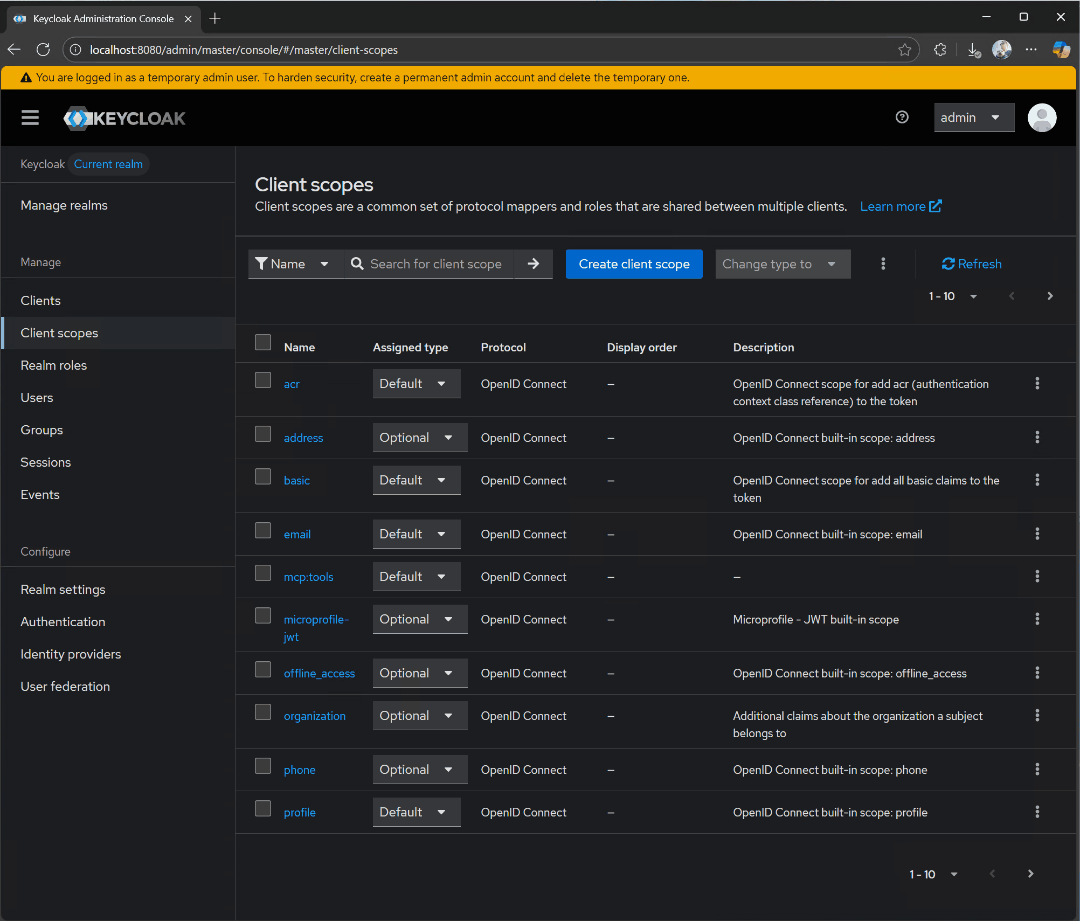Click the search arrow in the filter bar
Screen dimensions: 1080x921
(x=534, y=263)
